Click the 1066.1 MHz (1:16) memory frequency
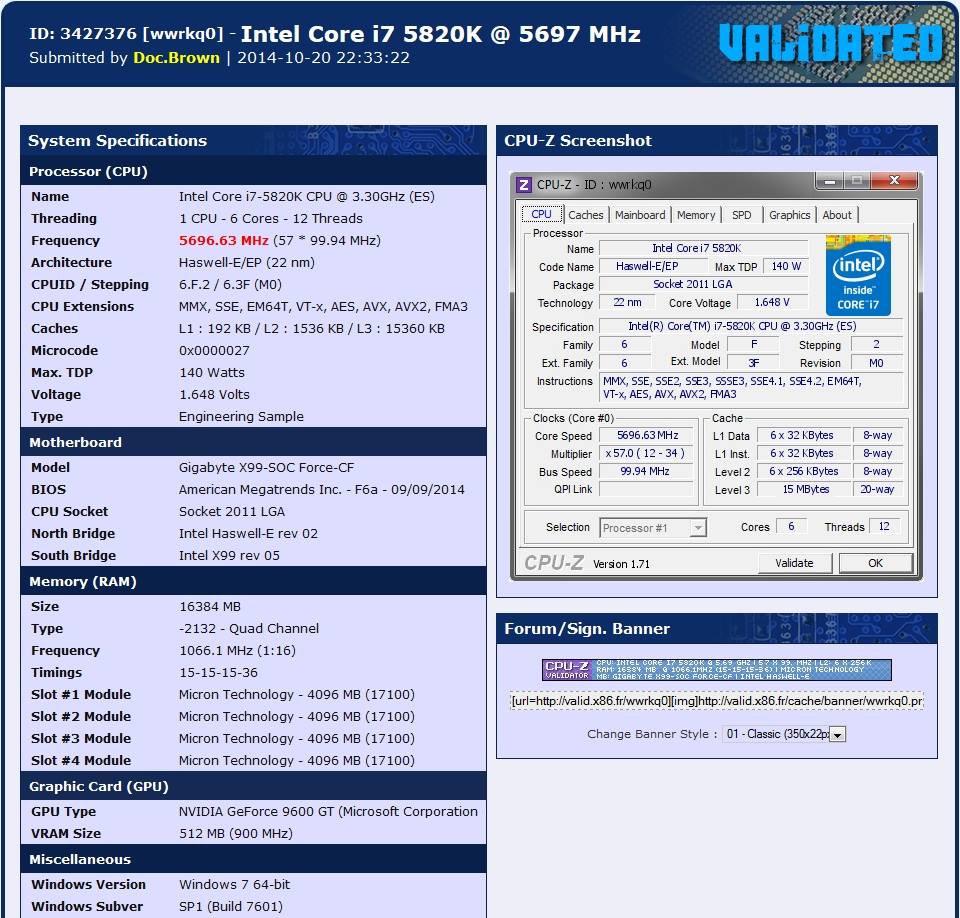 click(238, 651)
